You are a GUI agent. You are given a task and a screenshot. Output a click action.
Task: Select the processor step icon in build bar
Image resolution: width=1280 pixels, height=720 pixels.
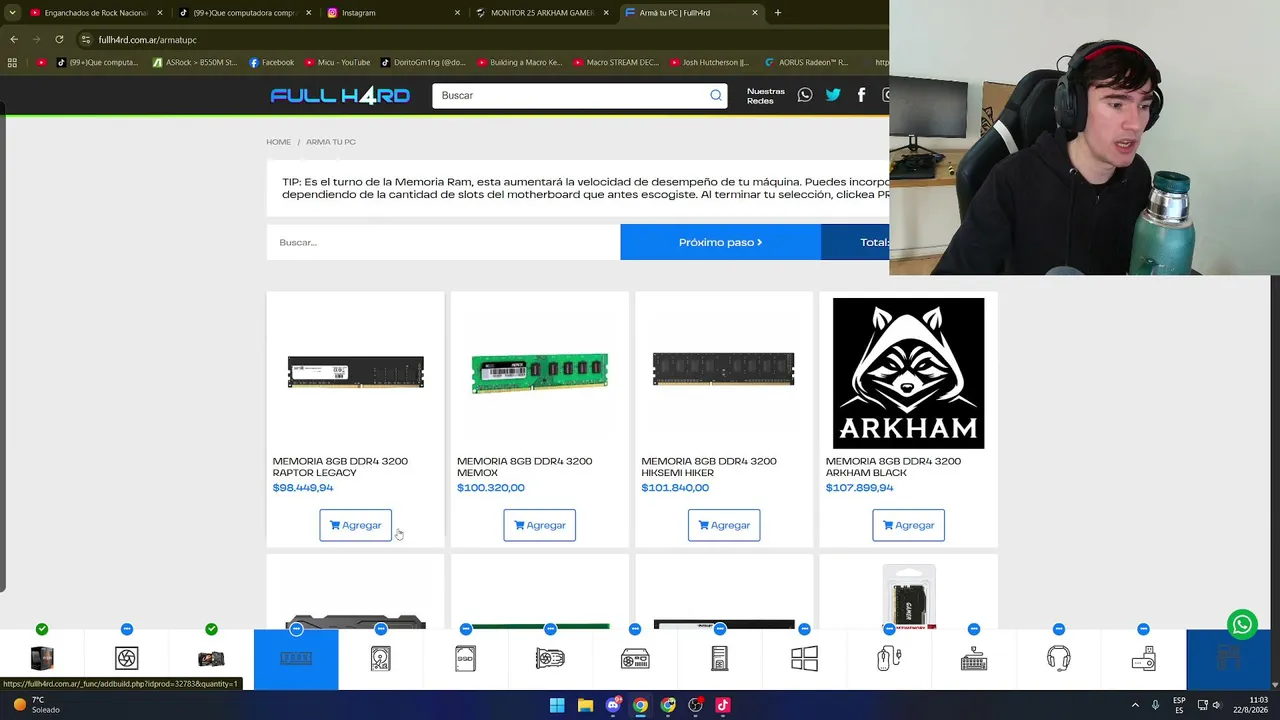pos(42,658)
